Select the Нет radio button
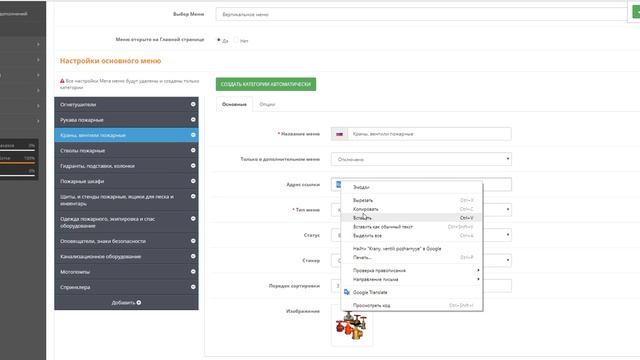 (236, 40)
